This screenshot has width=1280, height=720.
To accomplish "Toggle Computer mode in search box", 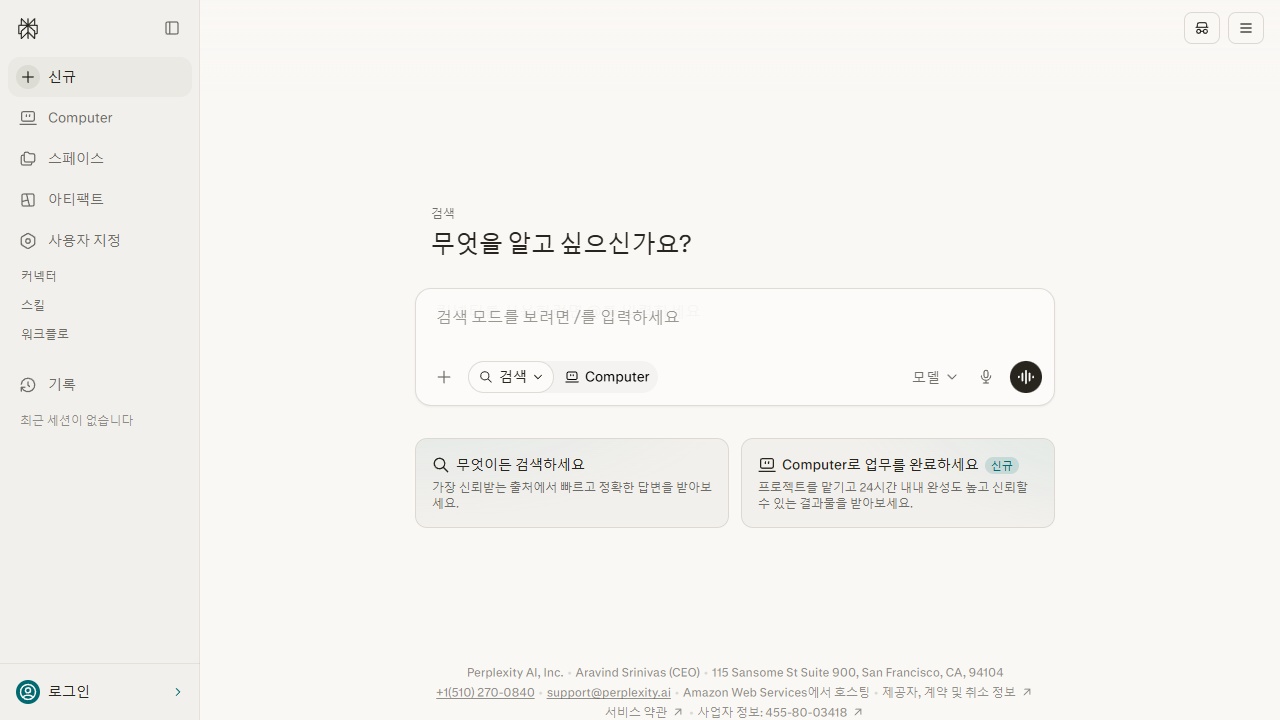I will pyautogui.click(x=607, y=377).
